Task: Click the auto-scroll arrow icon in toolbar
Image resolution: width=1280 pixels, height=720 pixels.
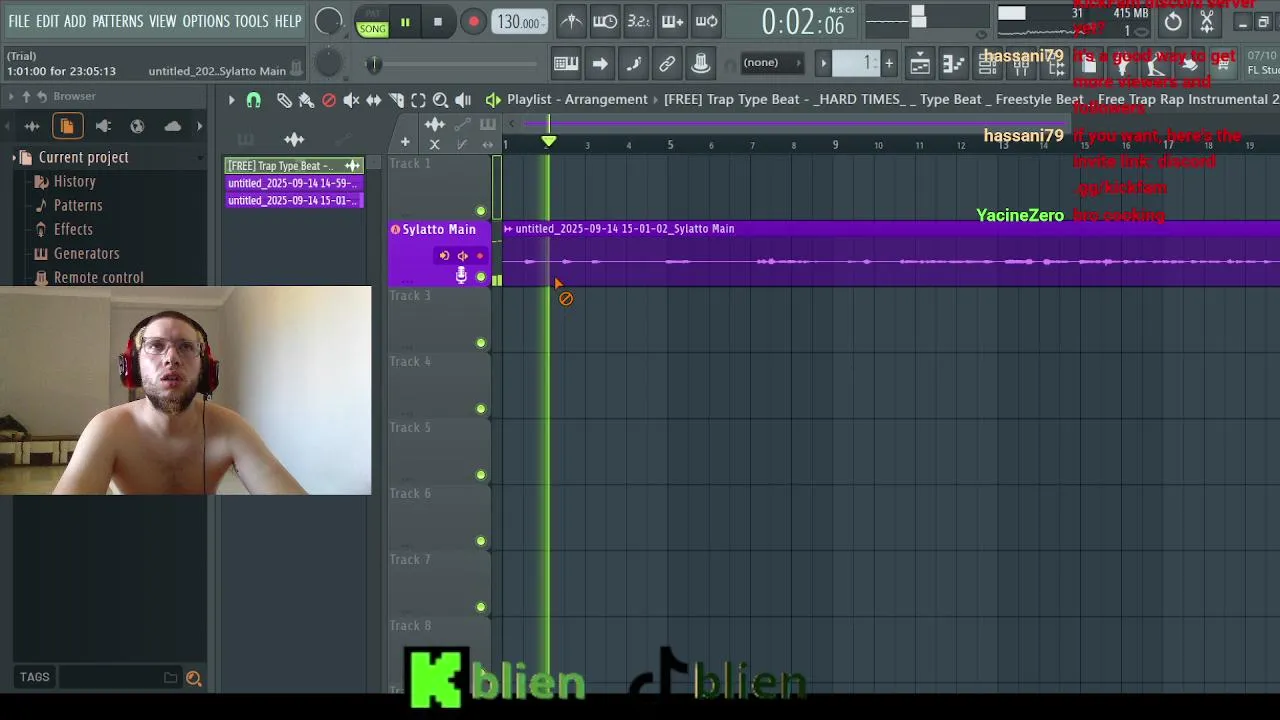Action: [x=600, y=63]
